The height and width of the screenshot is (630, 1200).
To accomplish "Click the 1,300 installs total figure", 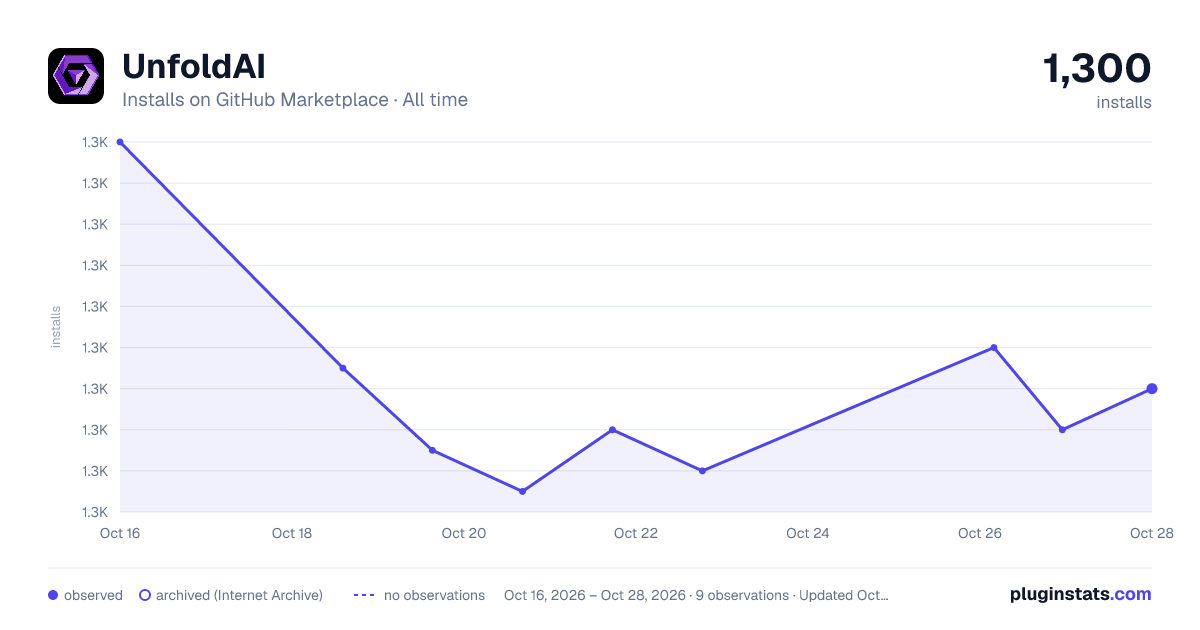I will (1097, 69).
